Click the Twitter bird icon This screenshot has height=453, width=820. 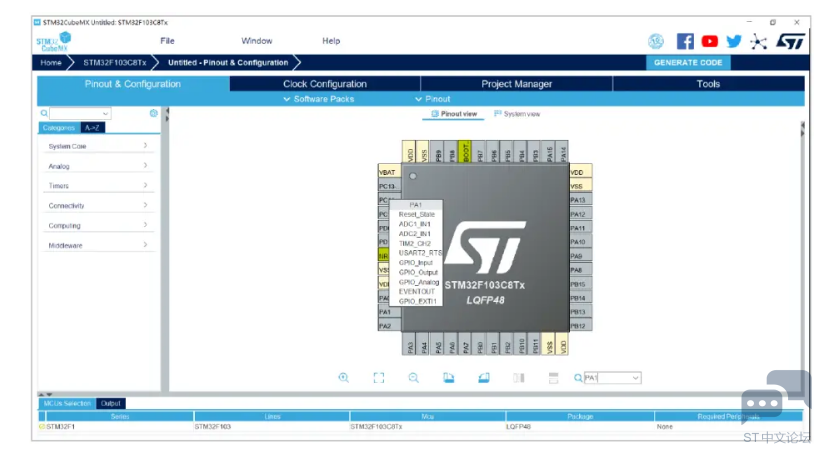click(x=734, y=41)
